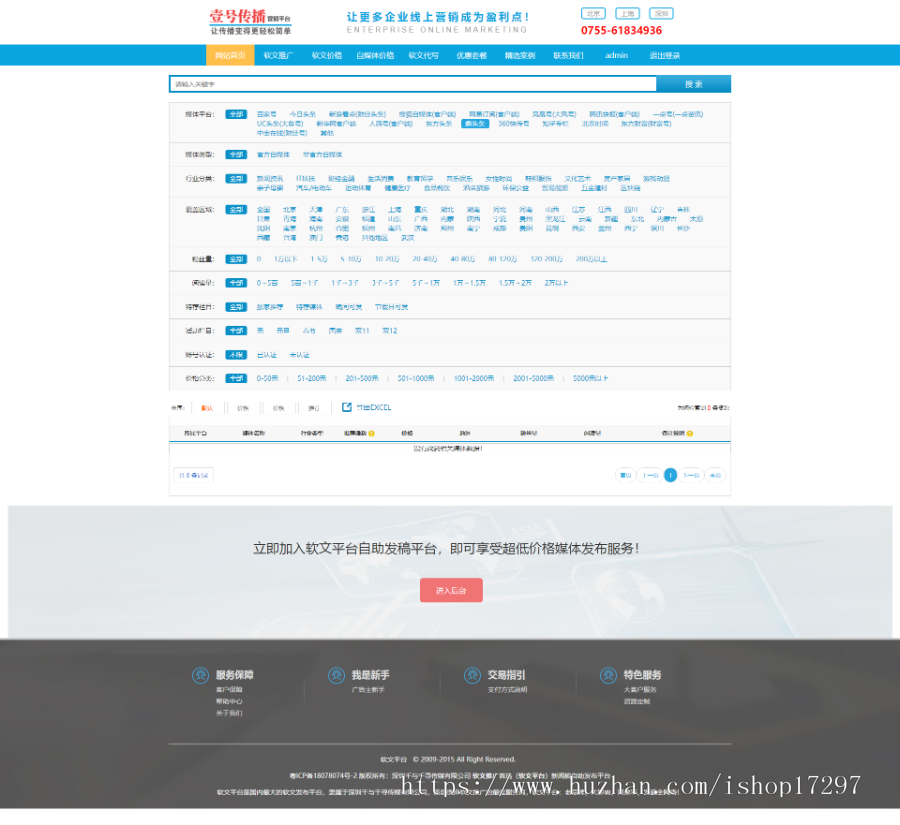
Task: Filter account verification by 未认证
Action: point(300,355)
